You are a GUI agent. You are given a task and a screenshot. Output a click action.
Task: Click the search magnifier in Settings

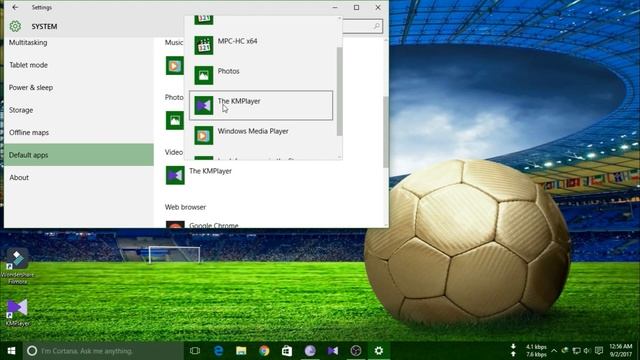pos(377,27)
